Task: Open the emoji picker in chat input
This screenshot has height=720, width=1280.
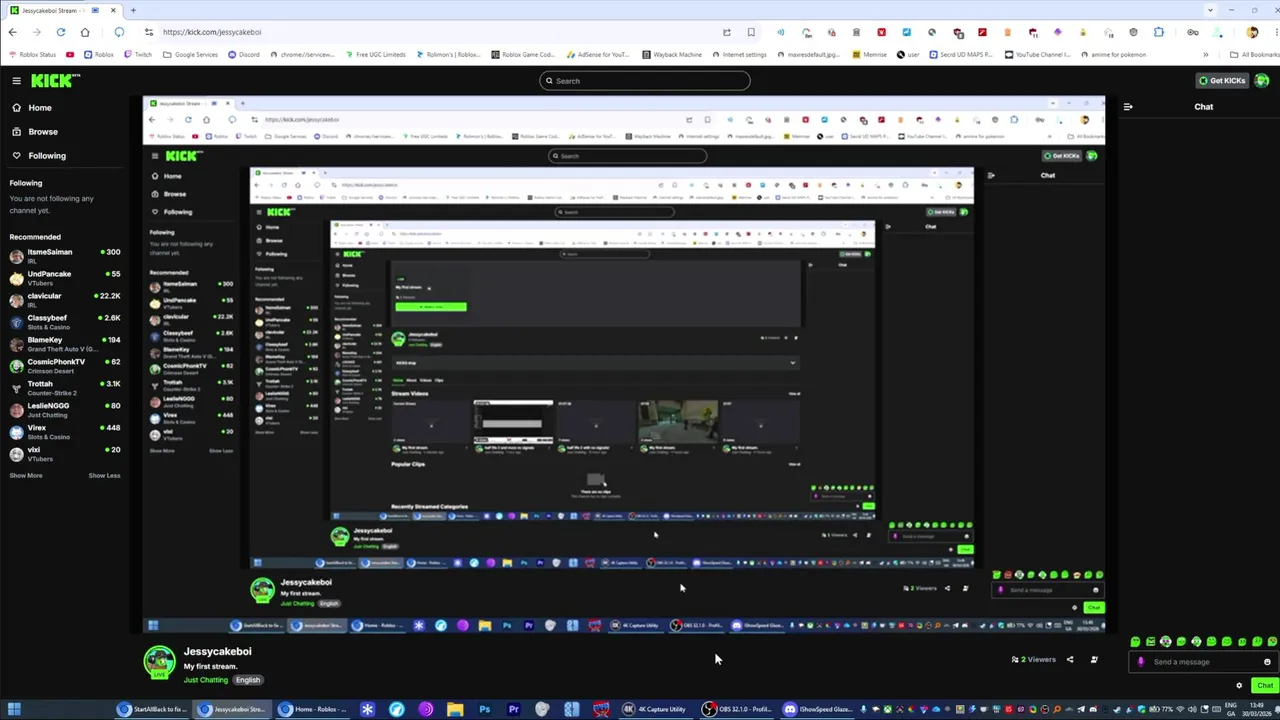Action: point(1267,662)
